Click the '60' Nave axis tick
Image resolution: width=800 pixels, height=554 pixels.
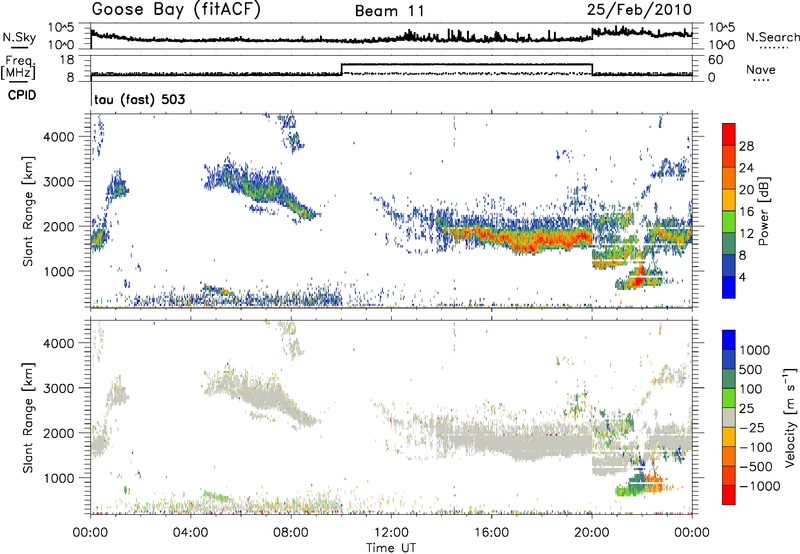pos(716,60)
